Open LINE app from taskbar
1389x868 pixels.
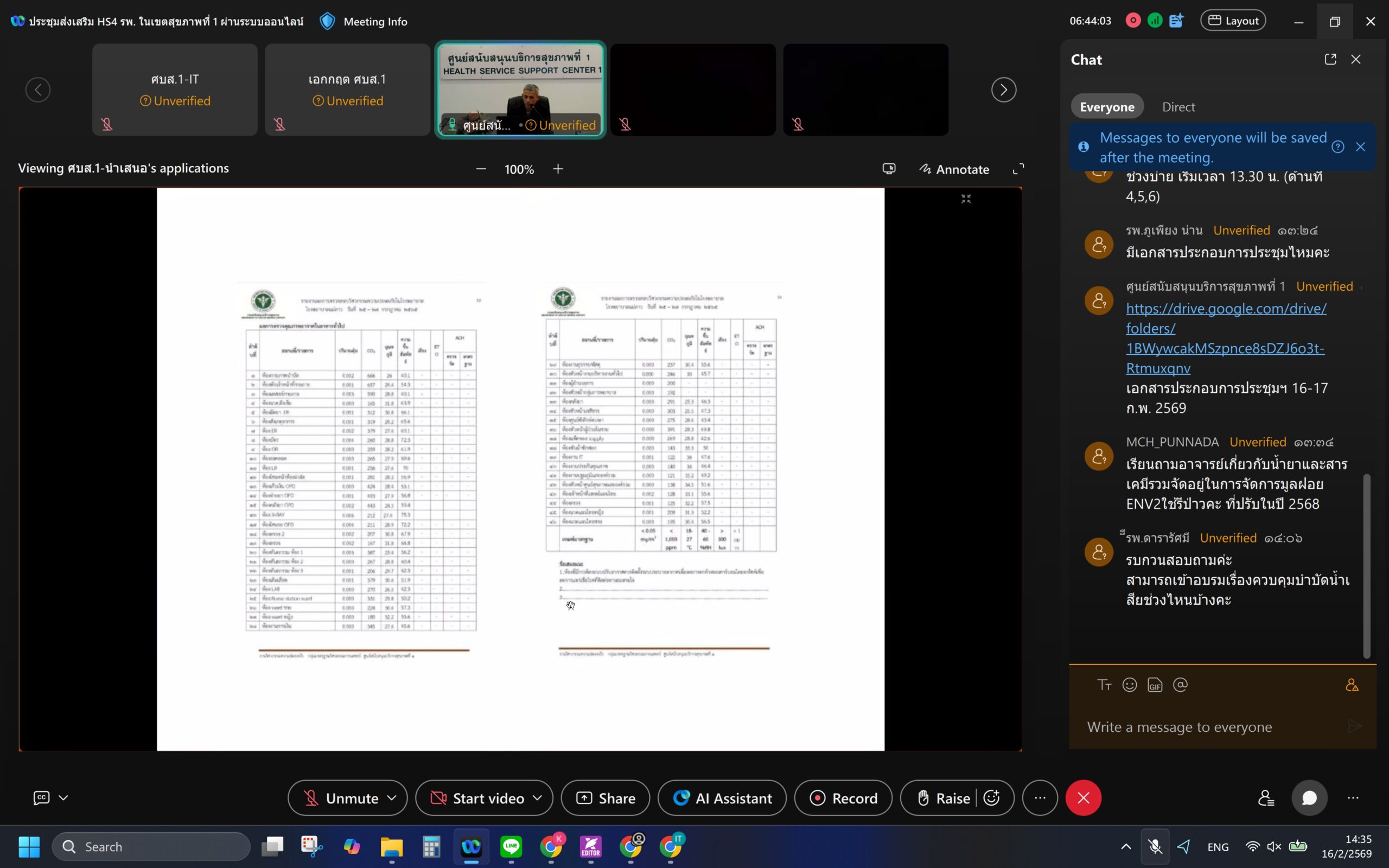click(511, 847)
